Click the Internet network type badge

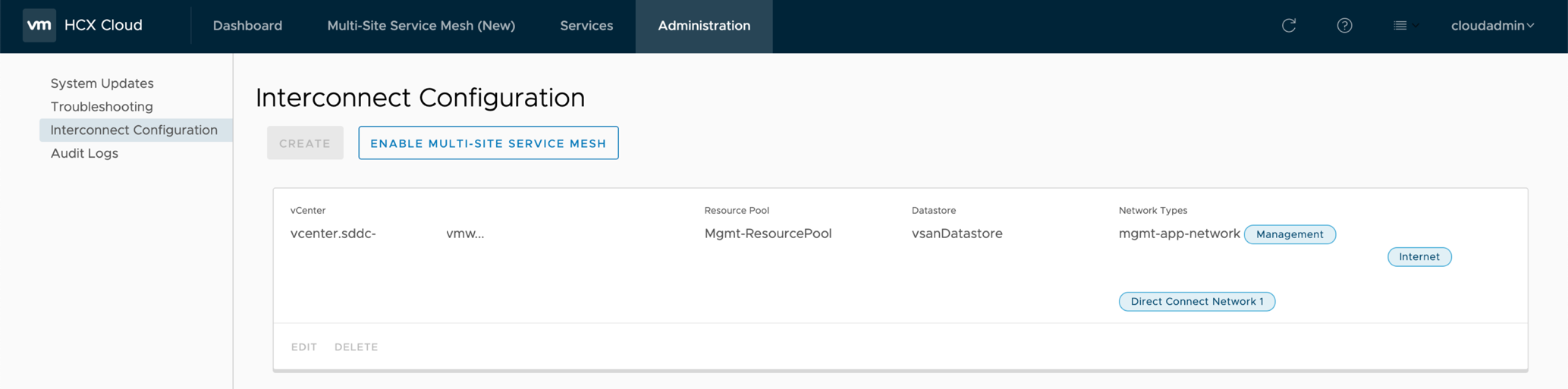point(1419,257)
